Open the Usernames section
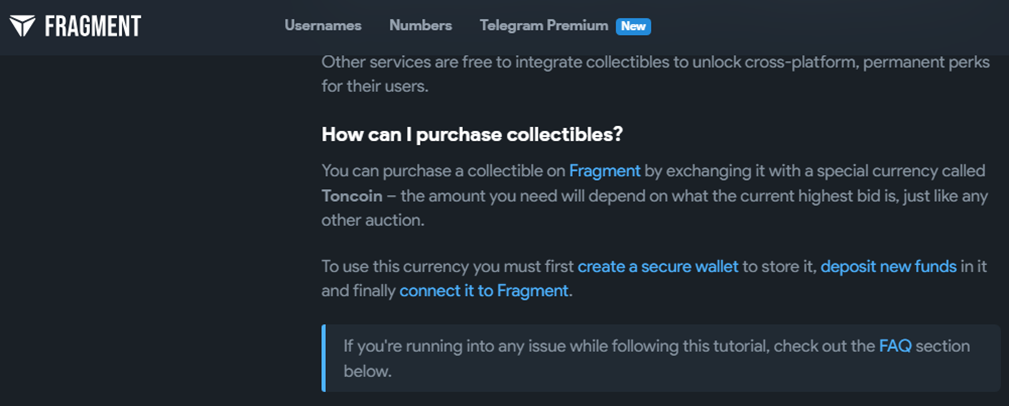The image size is (1009, 406). click(x=323, y=26)
